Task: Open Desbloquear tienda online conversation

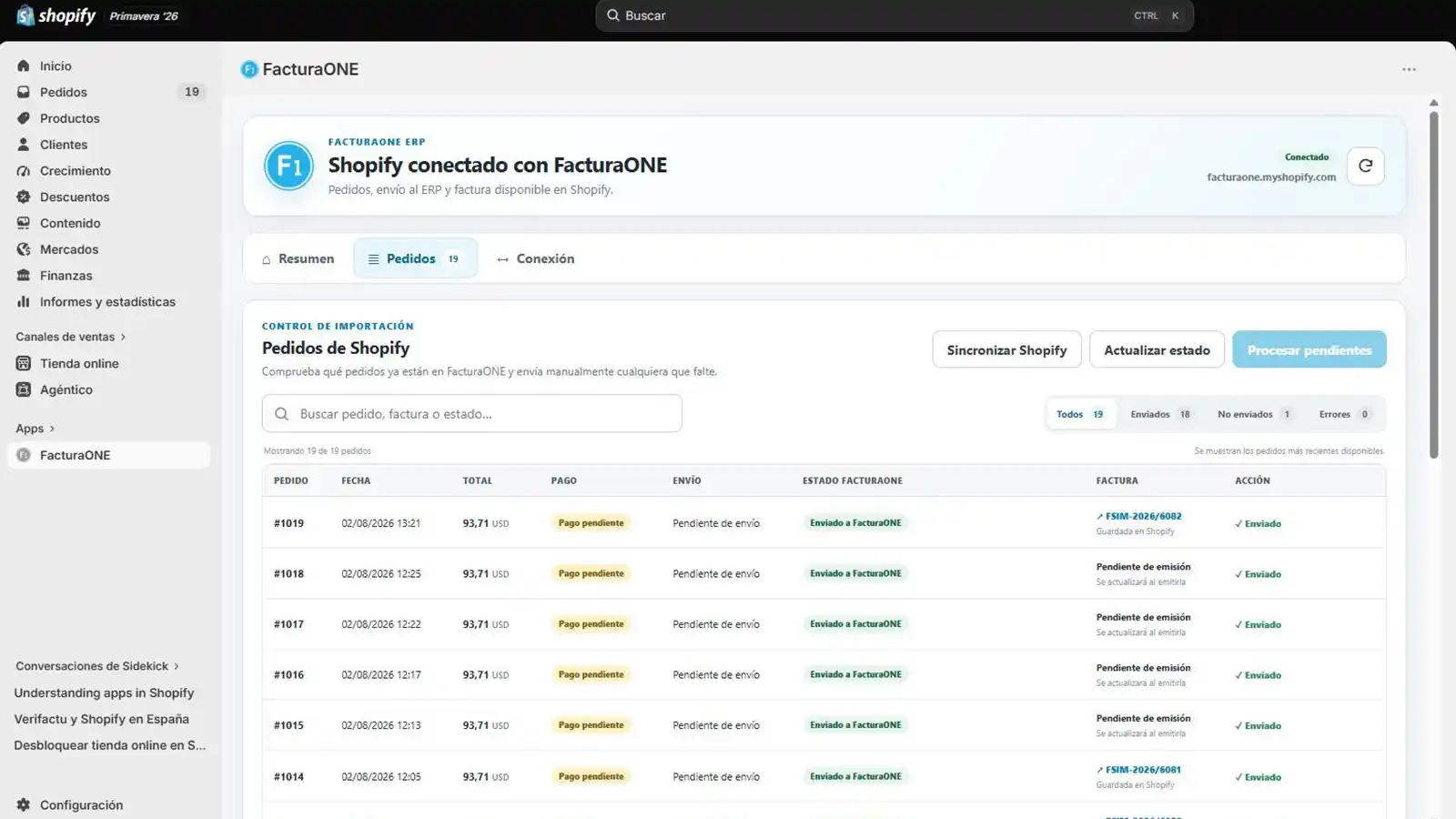Action: [110, 745]
